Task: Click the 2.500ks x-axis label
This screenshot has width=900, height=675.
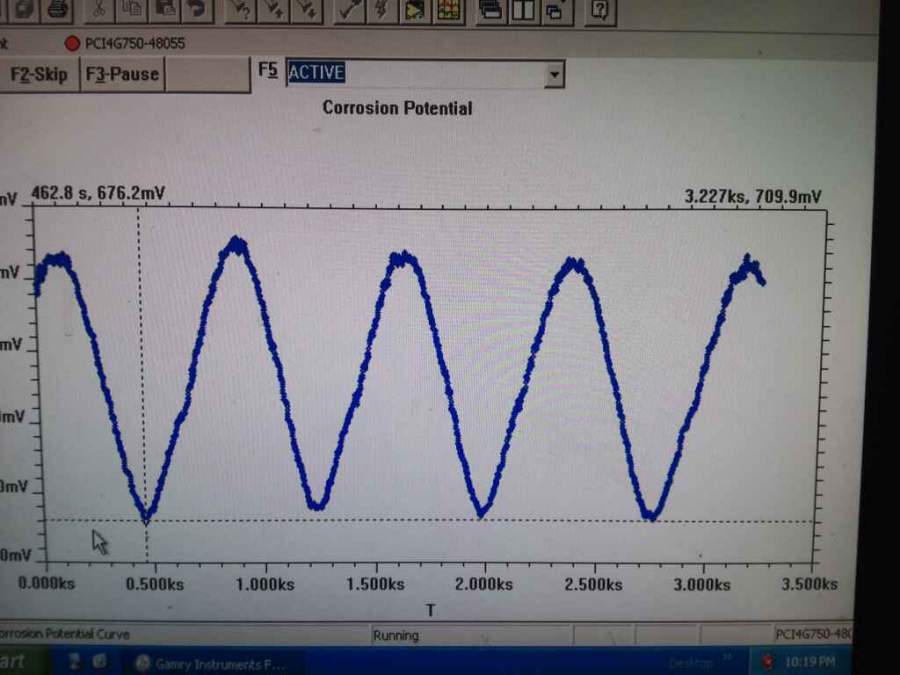Action: tap(593, 584)
